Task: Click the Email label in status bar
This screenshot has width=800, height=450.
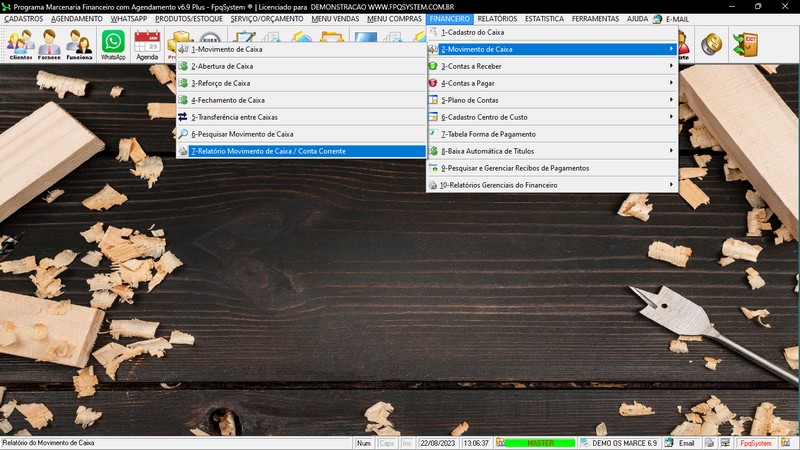Action: (686, 443)
